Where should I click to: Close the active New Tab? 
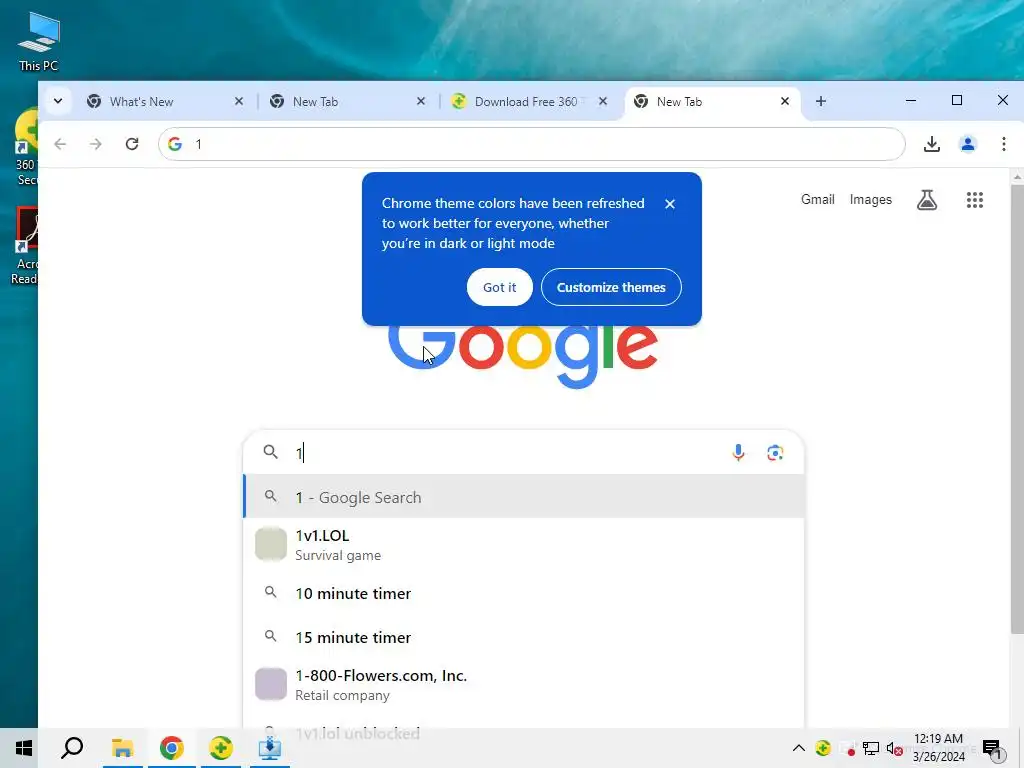point(785,101)
